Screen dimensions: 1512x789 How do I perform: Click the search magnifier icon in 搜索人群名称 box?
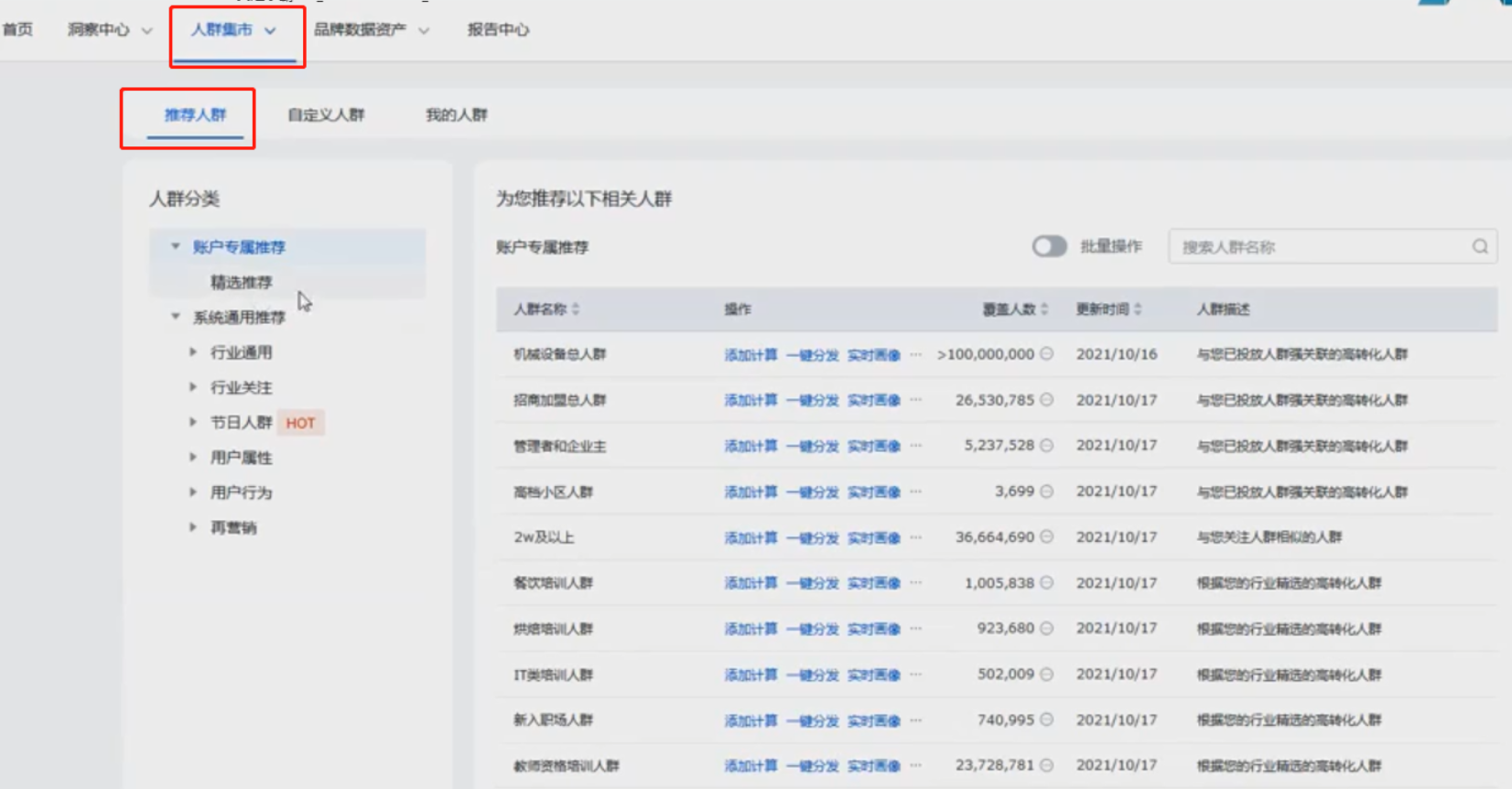[x=1479, y=247]
